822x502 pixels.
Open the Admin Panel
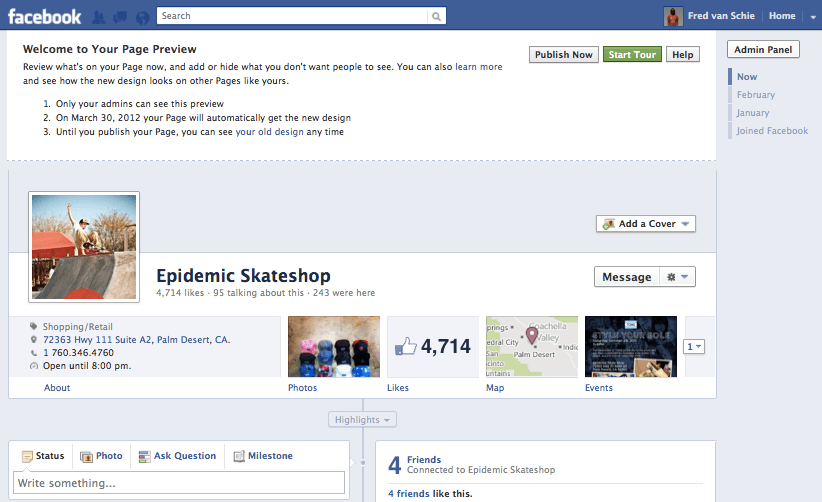[763, 49]
